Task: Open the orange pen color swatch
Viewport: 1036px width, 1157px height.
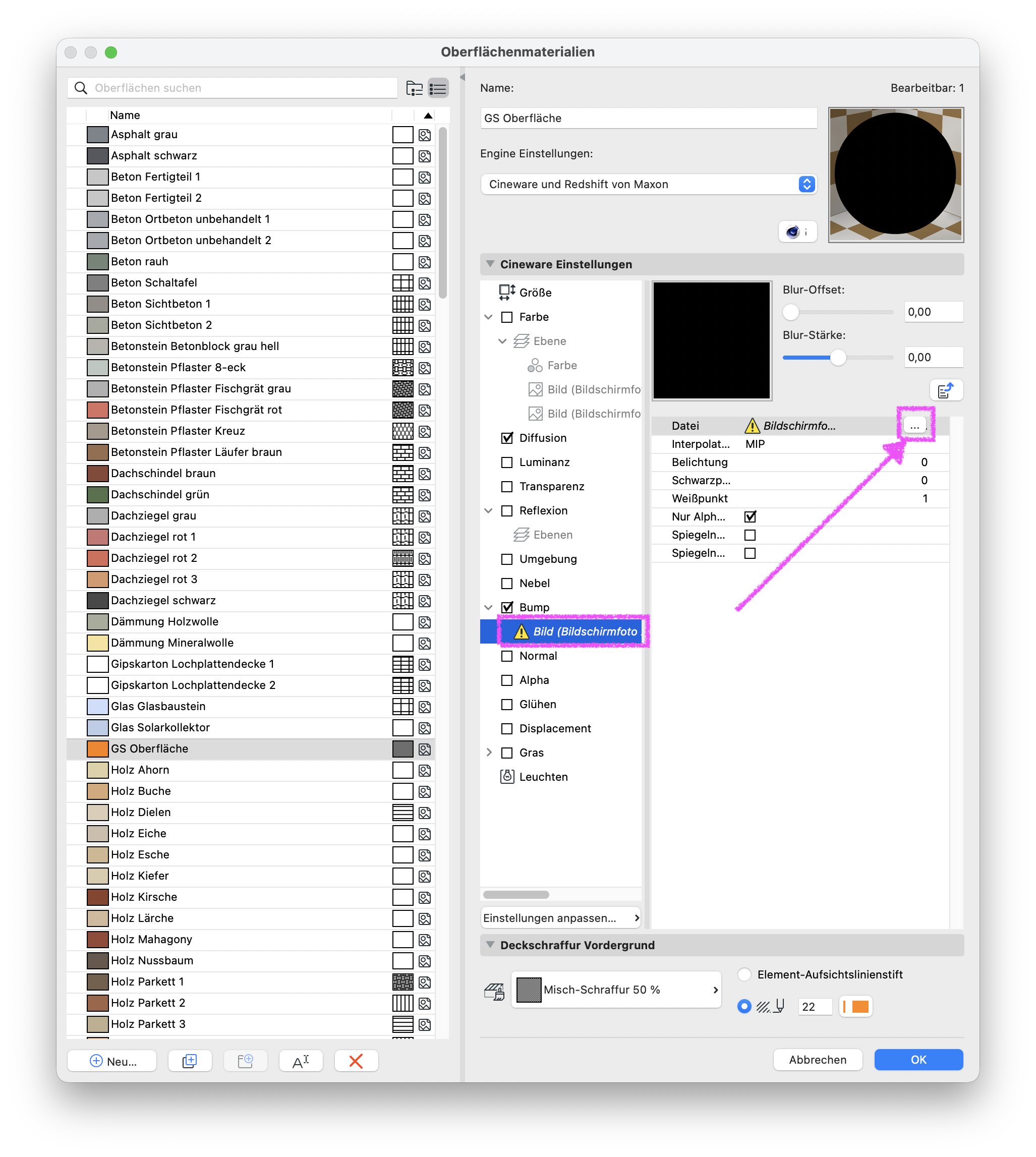Action: click(855, 1007)
